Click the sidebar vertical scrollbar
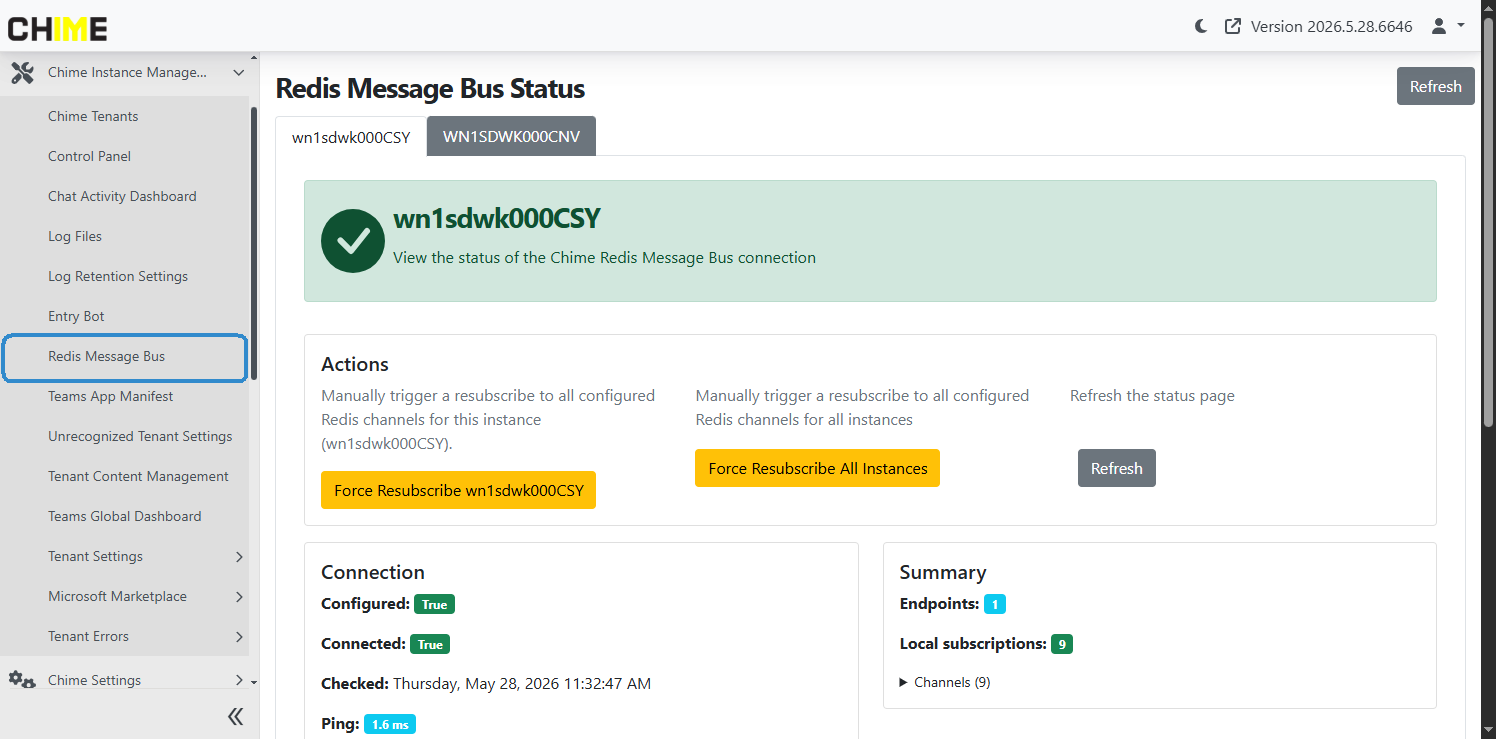 pos(254,243)
